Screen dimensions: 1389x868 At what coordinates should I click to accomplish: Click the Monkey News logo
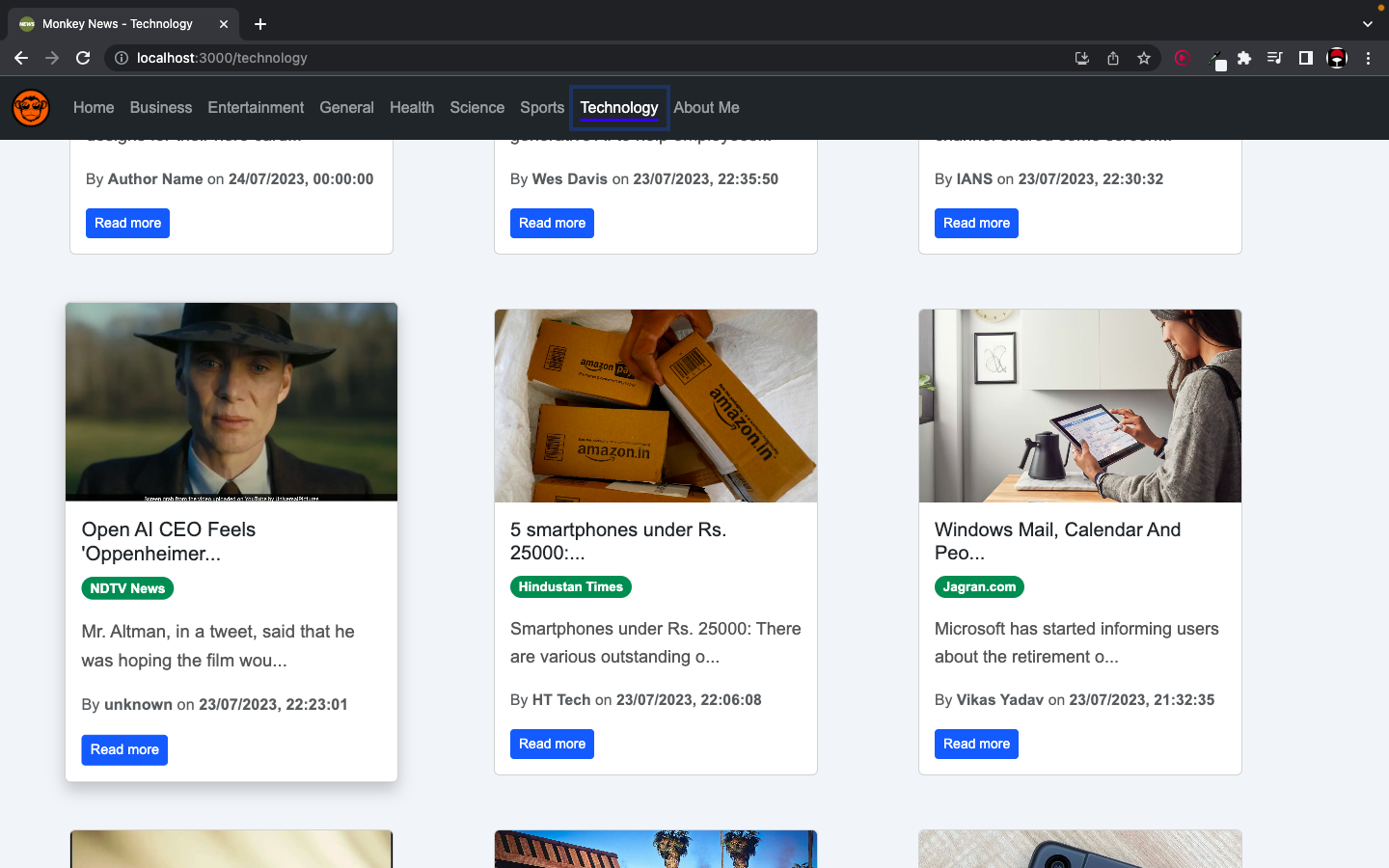point(30,108)
